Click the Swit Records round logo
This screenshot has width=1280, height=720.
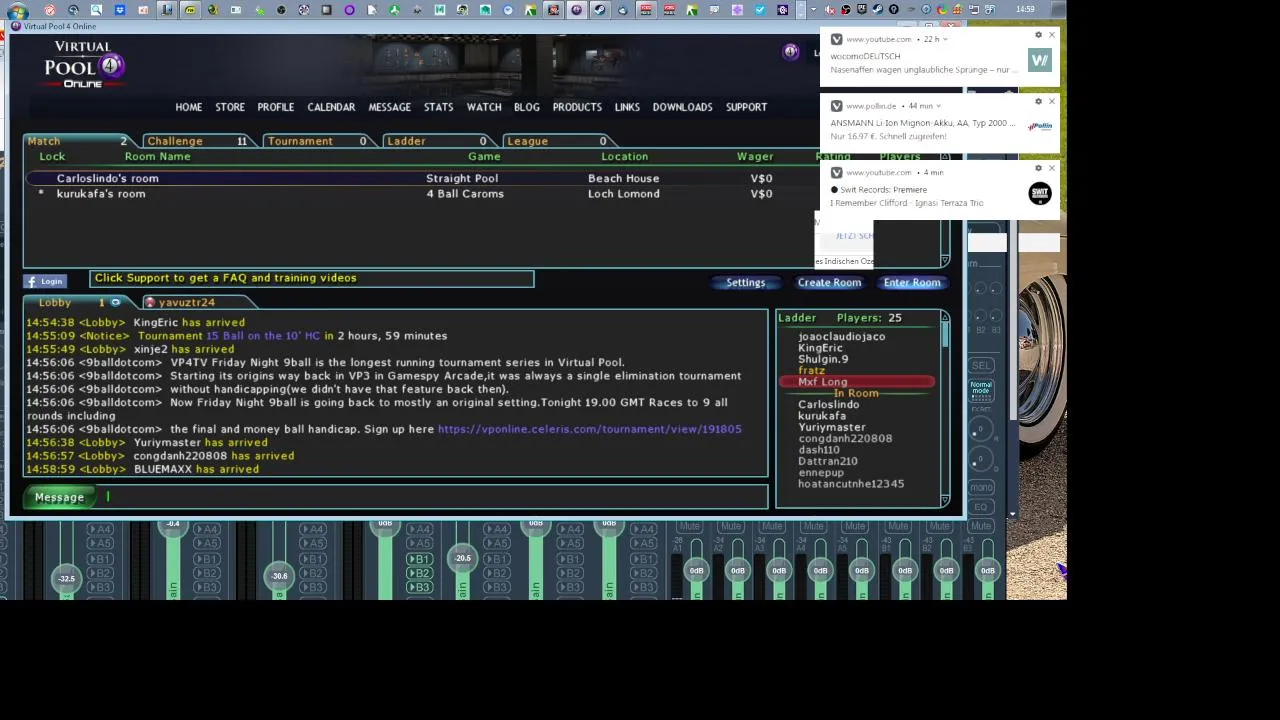coord(1040,194)
